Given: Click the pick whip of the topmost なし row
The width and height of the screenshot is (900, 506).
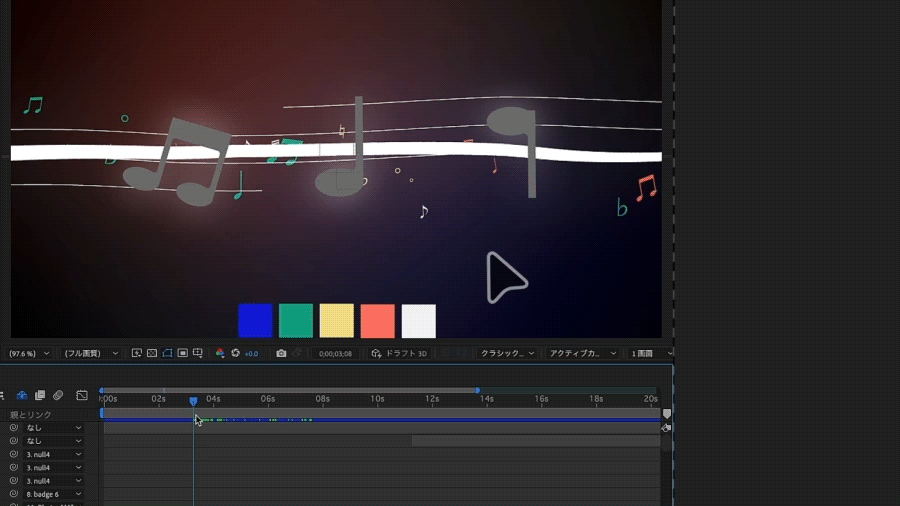Looking at the screenshot, I should click(14, 427).
